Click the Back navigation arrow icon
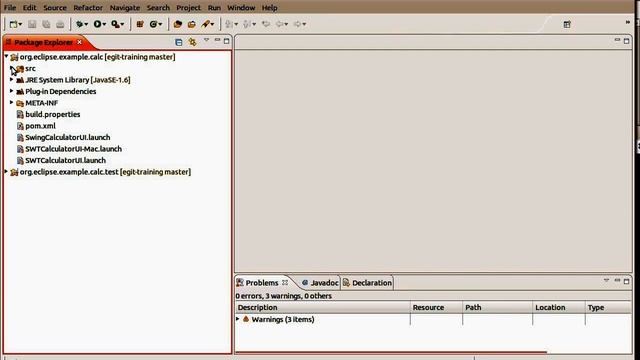The height and width of the screenshot is (360, 640). click(280, 24)
